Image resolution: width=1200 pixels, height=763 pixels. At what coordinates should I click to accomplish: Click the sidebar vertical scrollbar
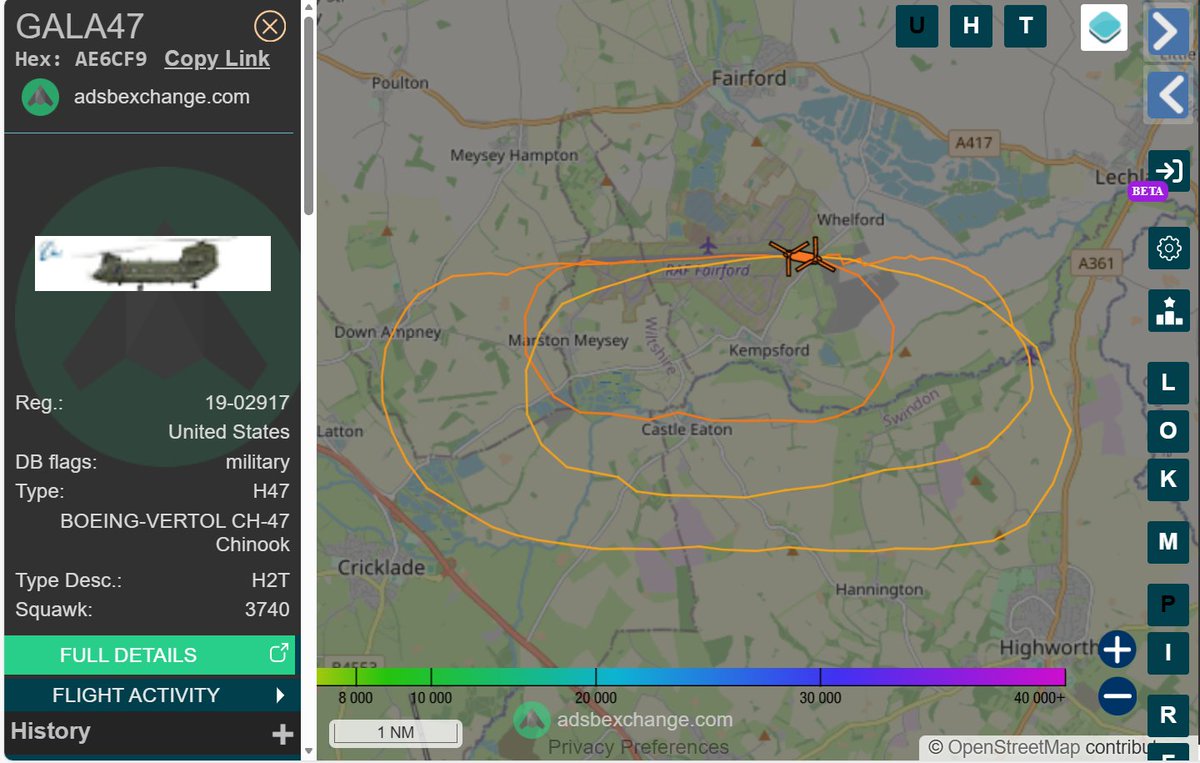308,115
